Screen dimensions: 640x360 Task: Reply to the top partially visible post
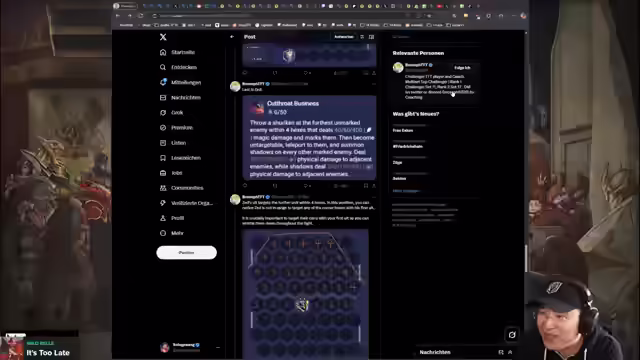pos(245,73)
